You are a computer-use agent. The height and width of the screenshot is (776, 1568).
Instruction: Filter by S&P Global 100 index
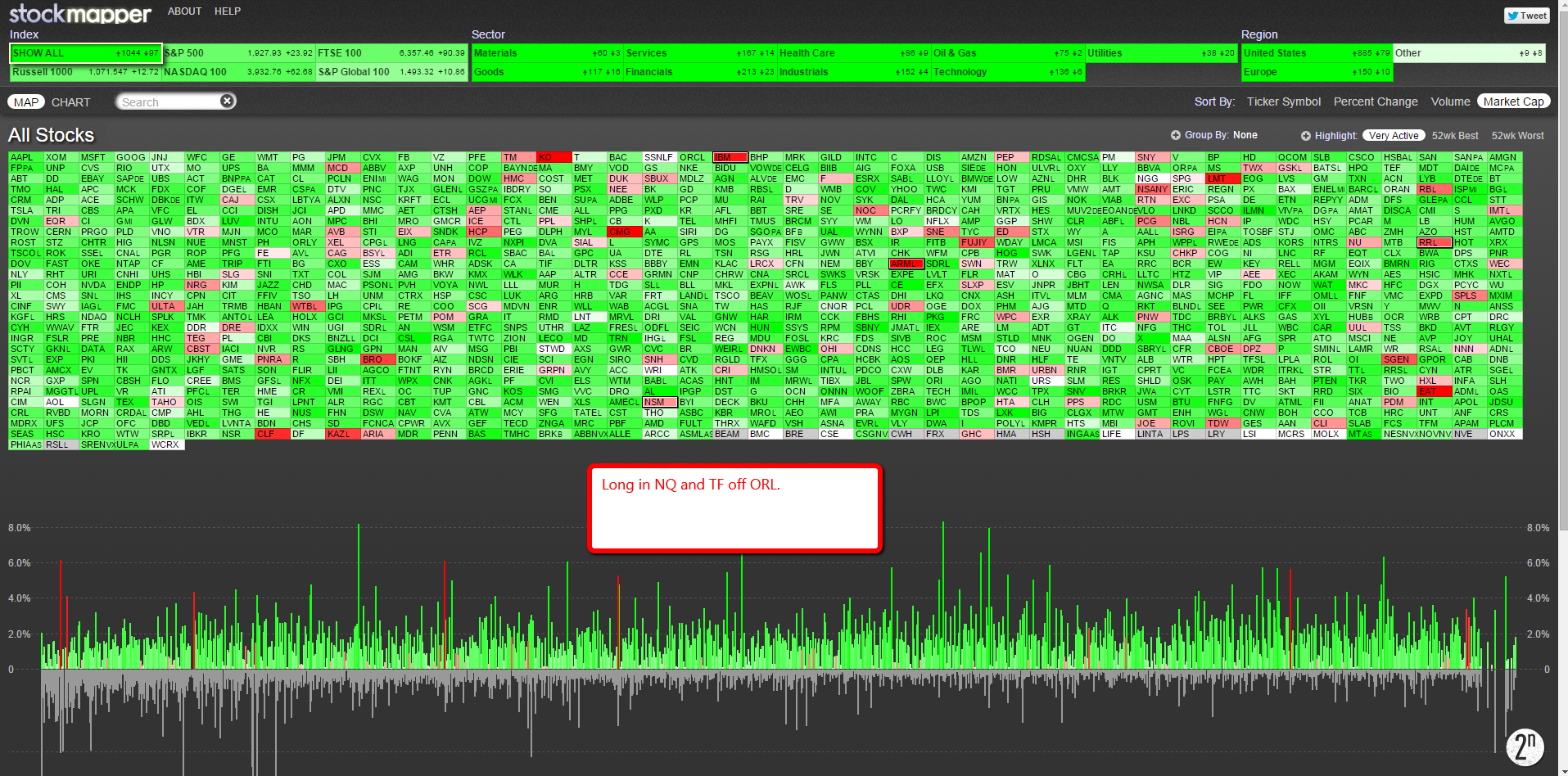[392, 72]
